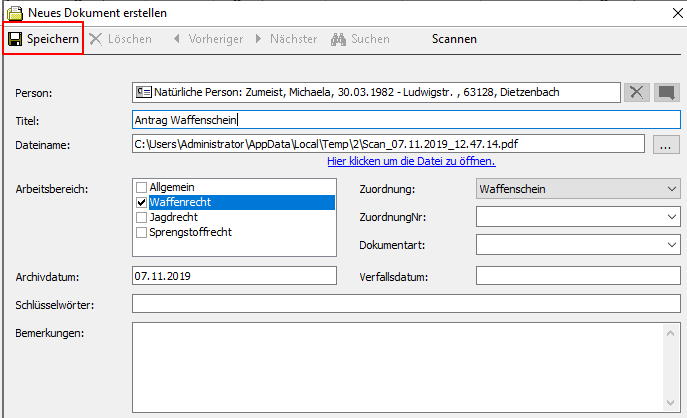Click the comment bubble icon beside Person
Screen dimensions: 687x418
[x=666, y=93]
